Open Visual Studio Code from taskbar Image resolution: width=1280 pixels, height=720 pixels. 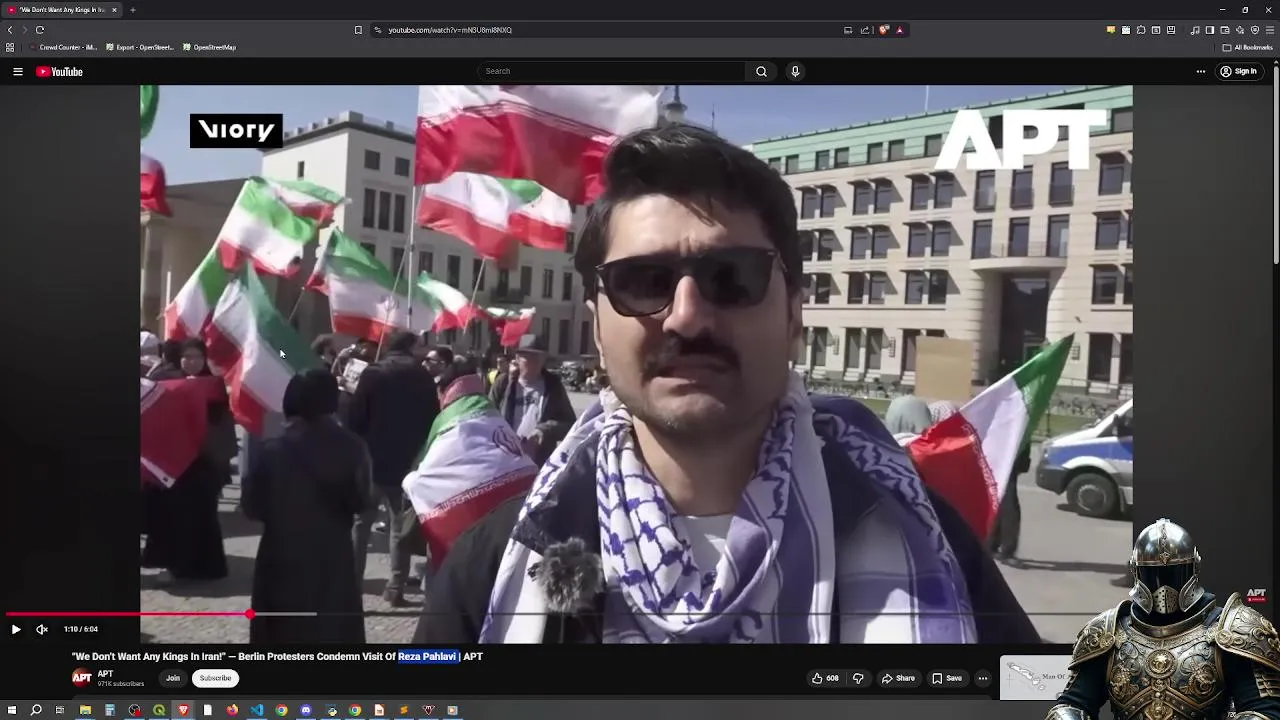257,710
